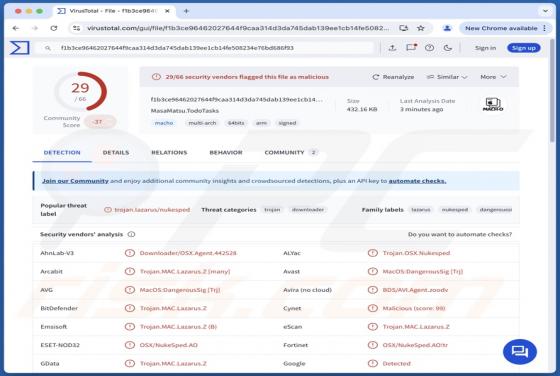Screen dimensions: 560x376
Task: Click the Sign up button
Action: [x=524, y=48]
